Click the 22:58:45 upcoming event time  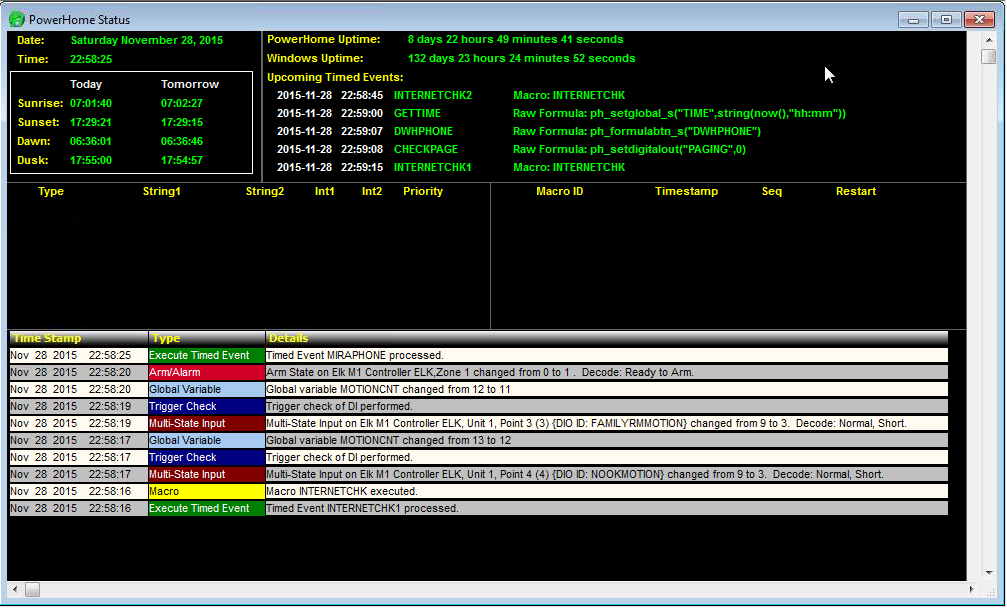[362, 95]
